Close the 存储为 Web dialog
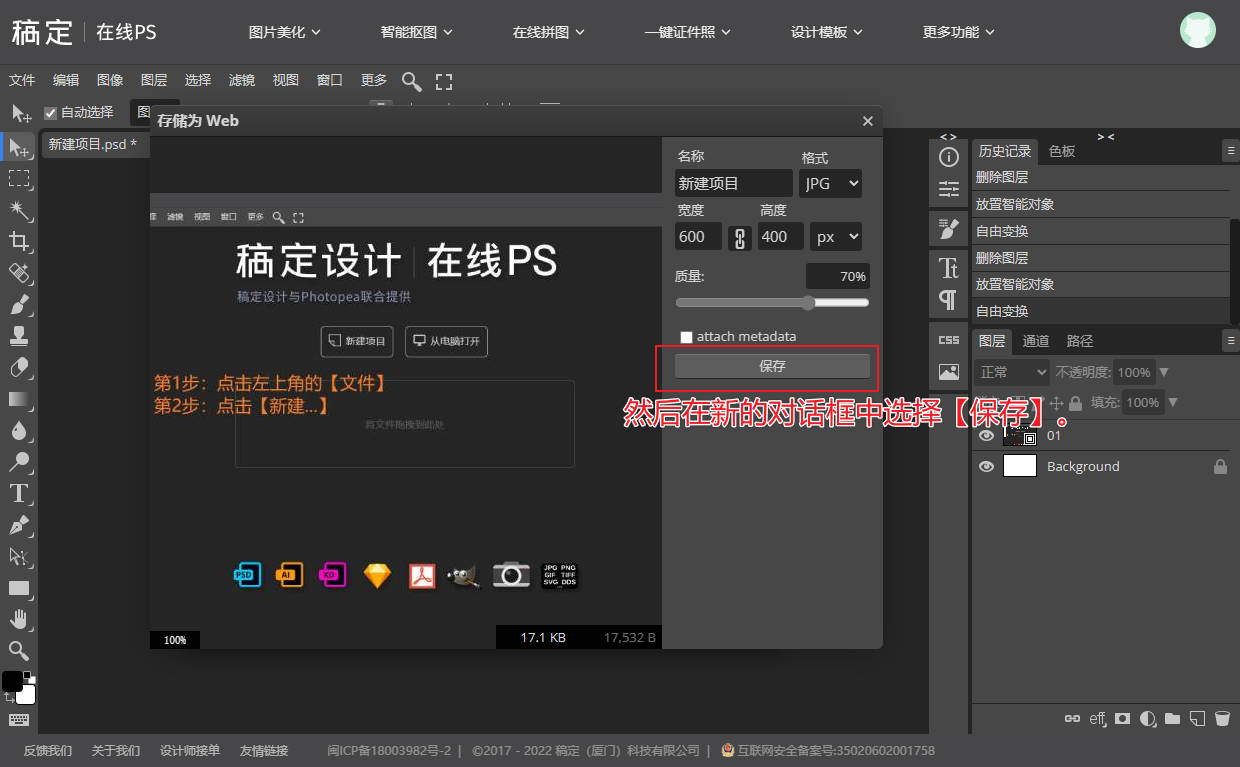Screen dimensions: 1240x767 [x=867, y=121]
